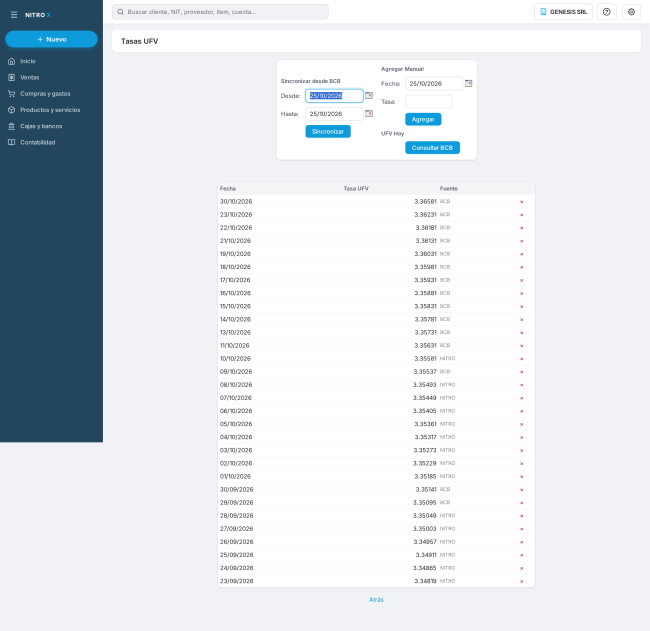Screen dimensions: 650x631
Task: Delete the 22/10/2026 rate row
Action: (521, 228)
